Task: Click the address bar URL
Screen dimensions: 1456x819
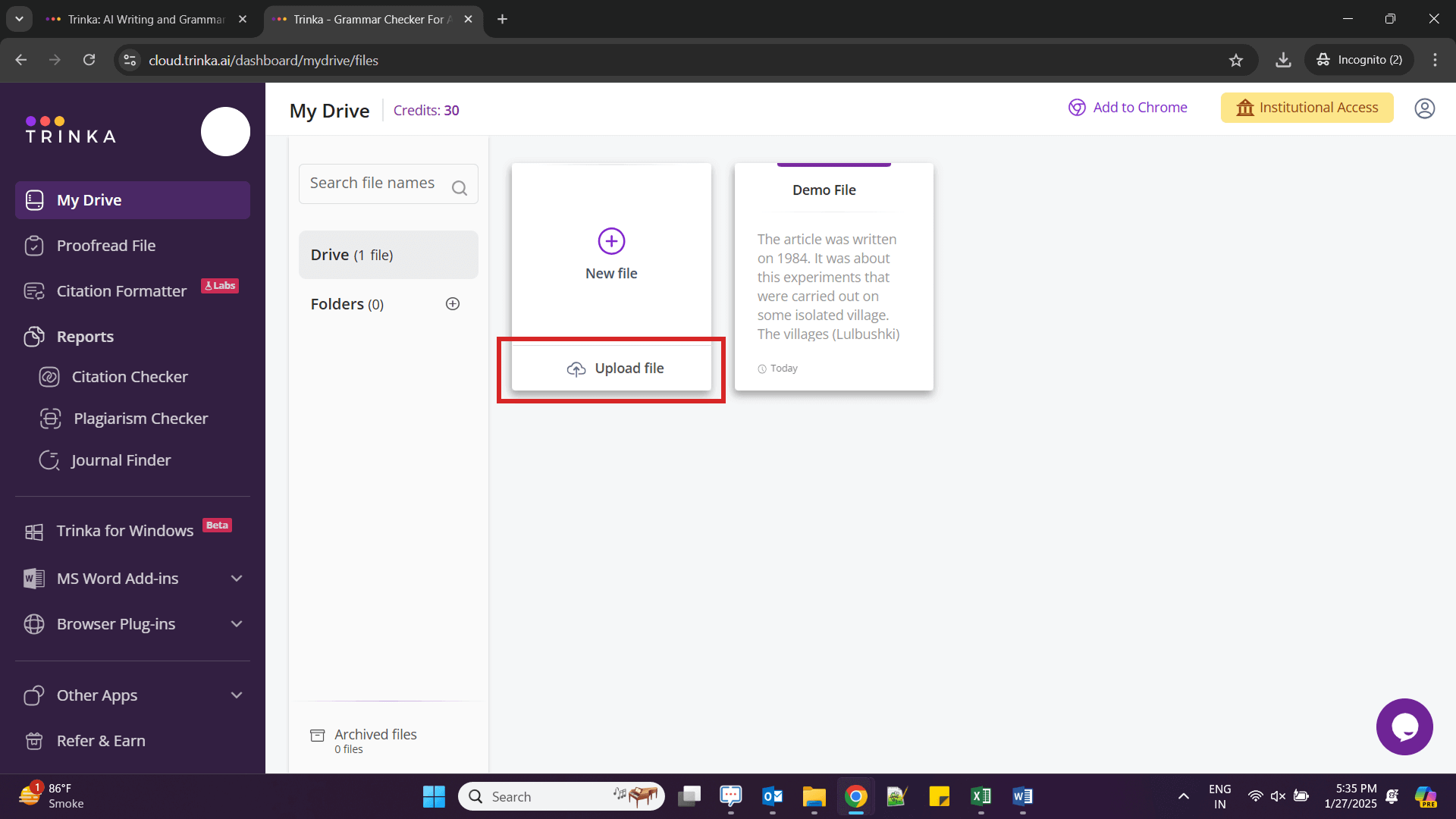Action: [x=263, y=60]
